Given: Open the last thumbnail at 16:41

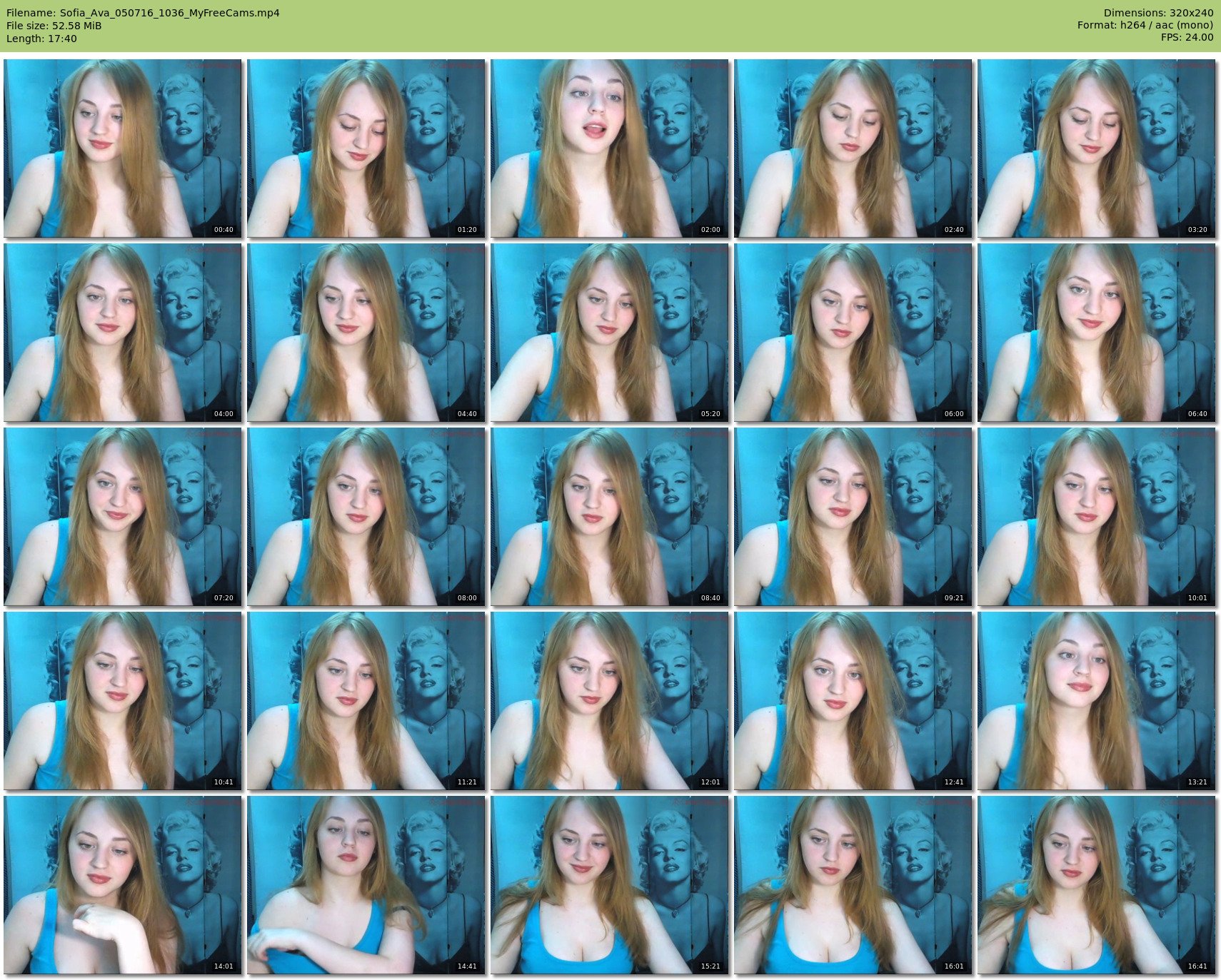Looking at the screenshot, I should coord(1096,884).
